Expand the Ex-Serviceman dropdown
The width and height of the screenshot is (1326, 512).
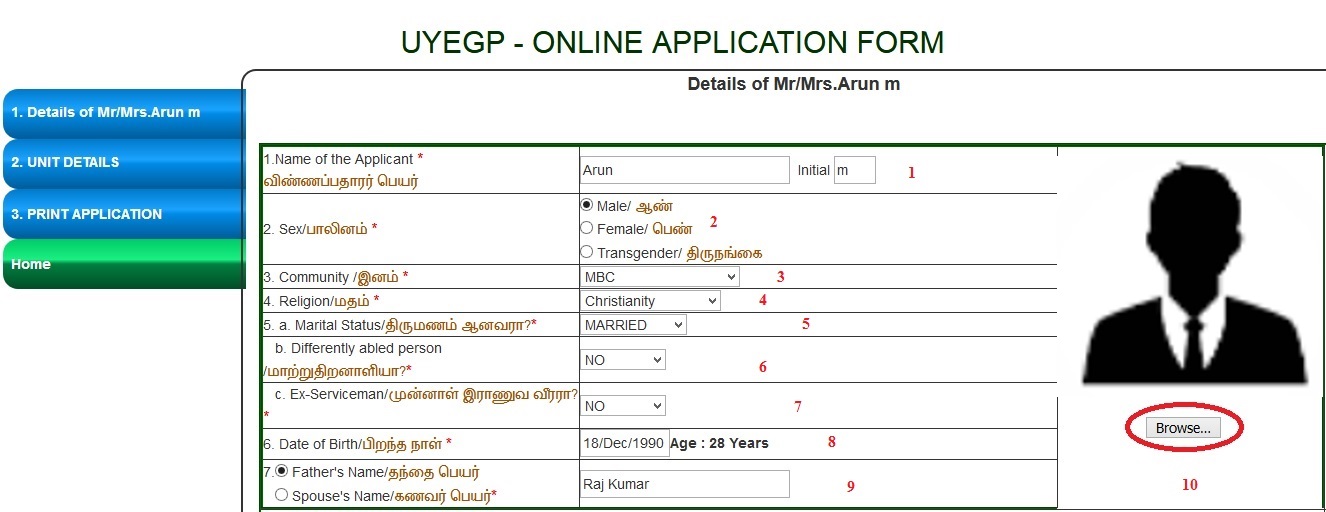[x=622, y=406]
